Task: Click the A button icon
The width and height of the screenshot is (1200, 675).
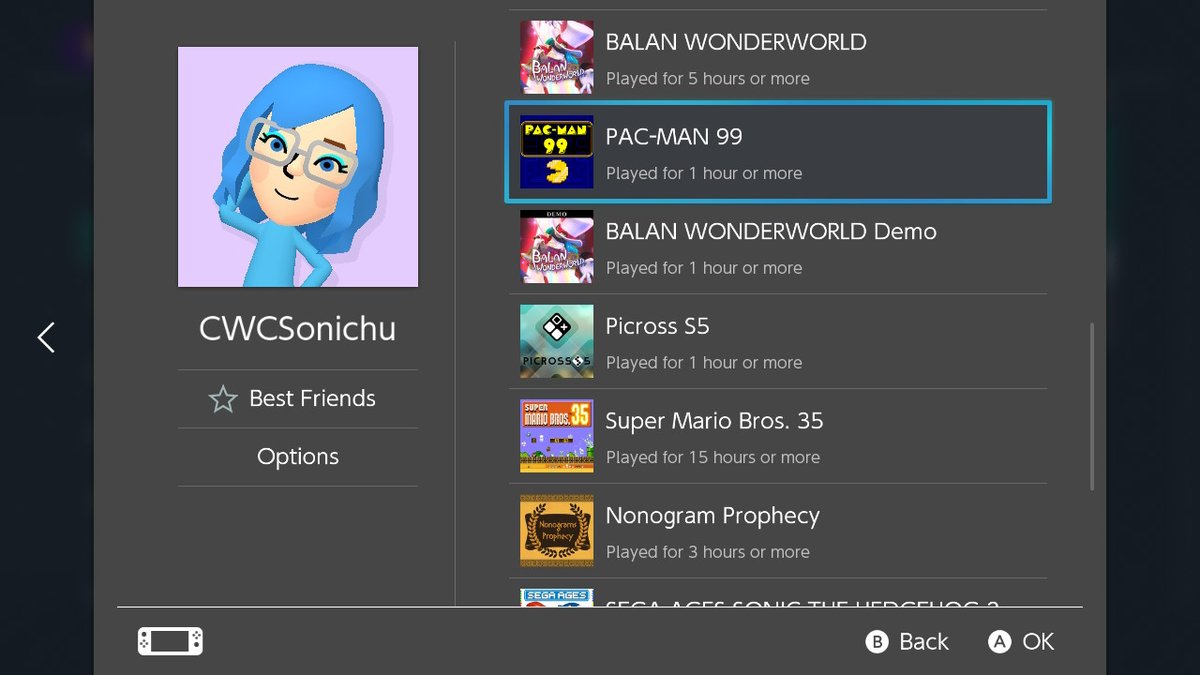Action: click(999, 642)
